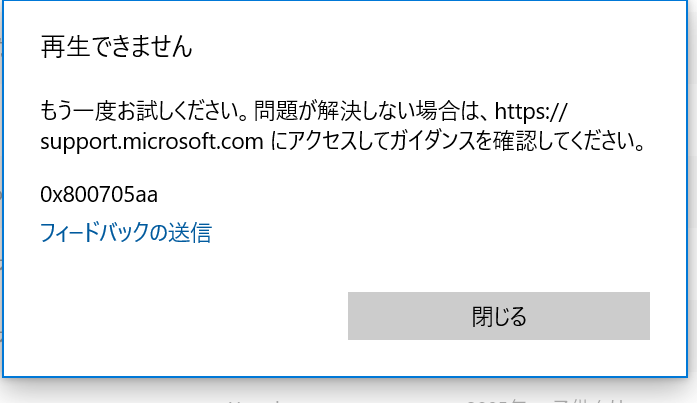The width and height of the screenshot is (697, 403).
Task: Select the error code 0x800705aa
Action: (99, 195)
